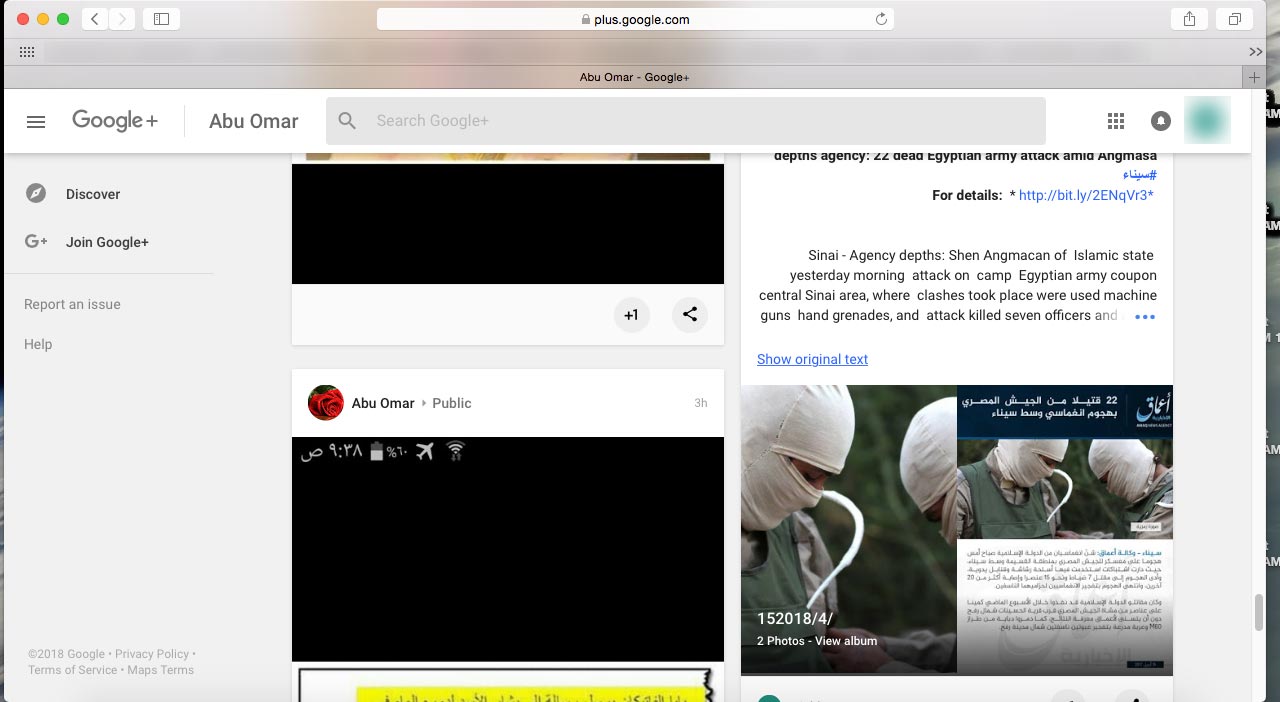Click the Join Google+ sidebar item

point(107,242)
